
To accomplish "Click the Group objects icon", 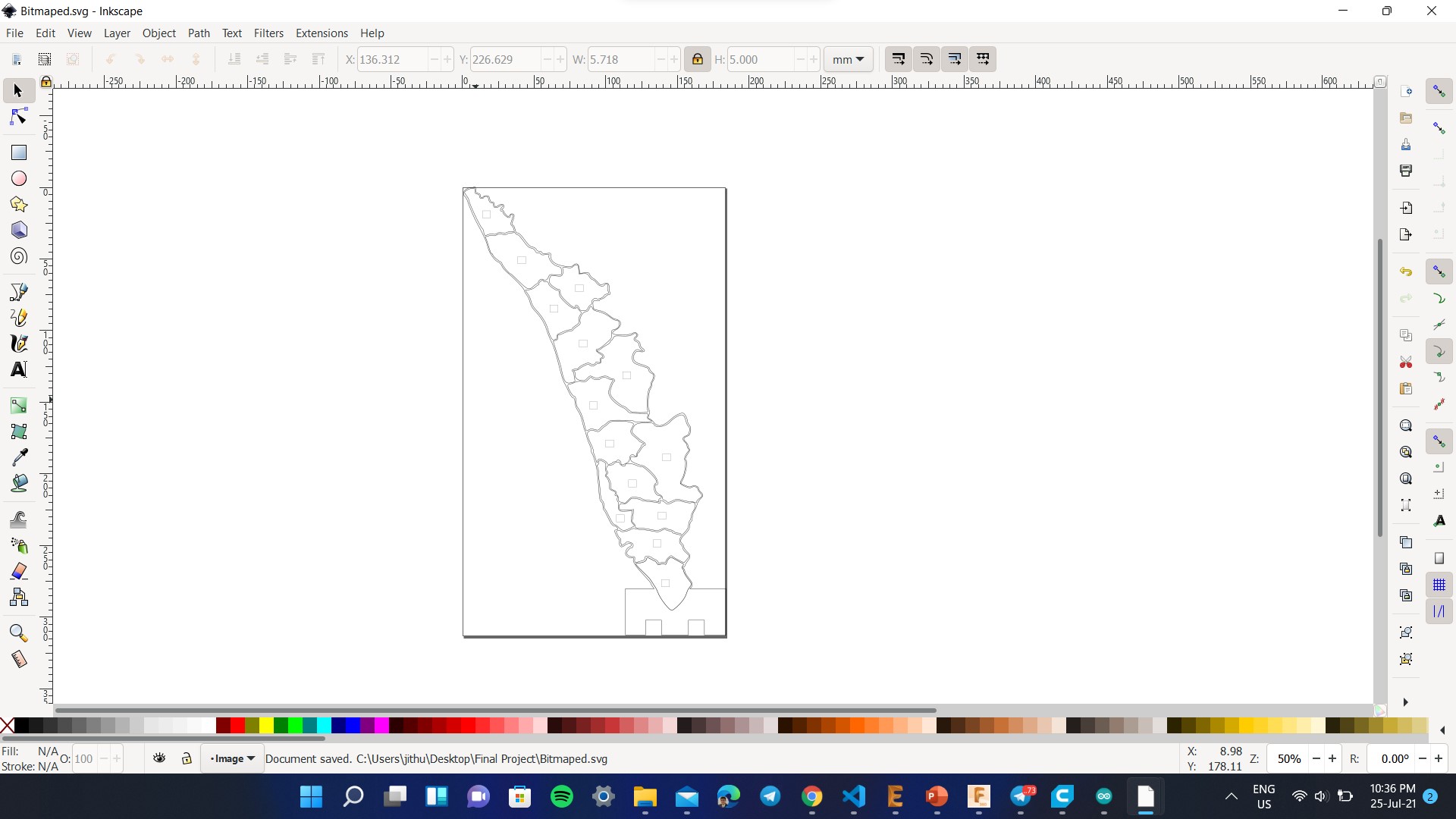I will click(x=1406, y=632).
